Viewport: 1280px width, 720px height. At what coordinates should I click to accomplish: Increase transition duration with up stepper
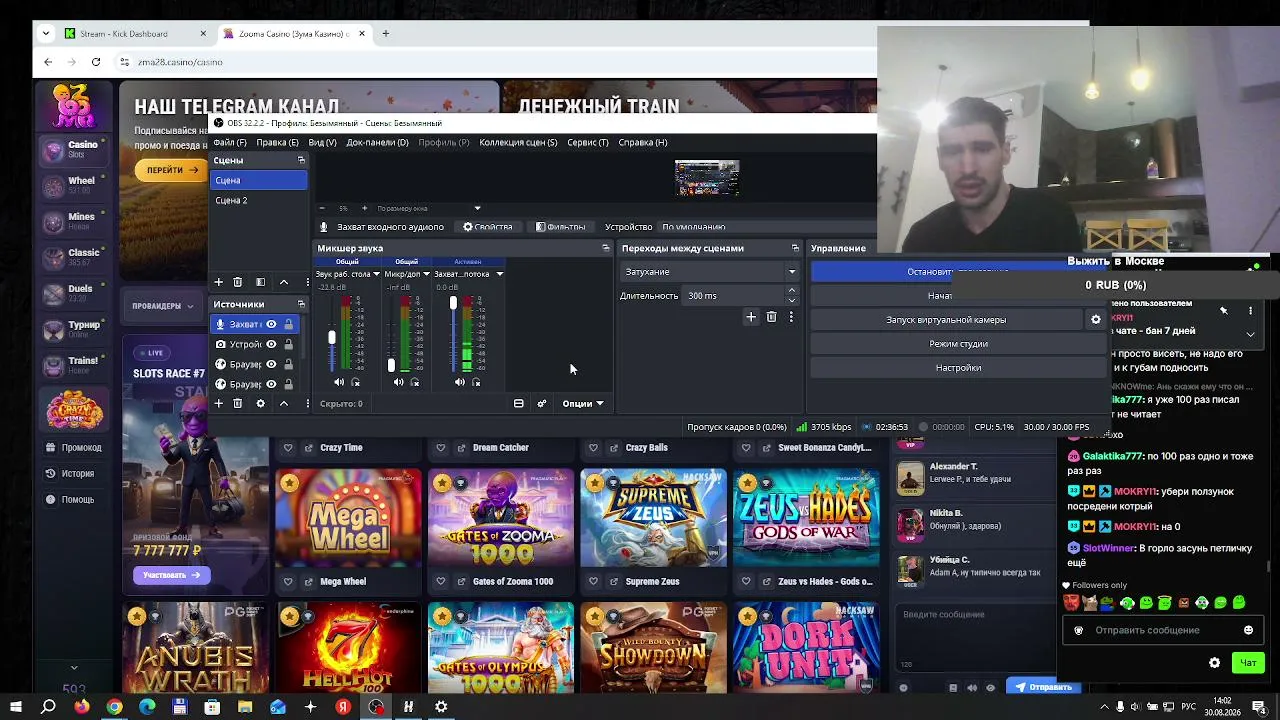pyautogui.click(x=792, y=291)
